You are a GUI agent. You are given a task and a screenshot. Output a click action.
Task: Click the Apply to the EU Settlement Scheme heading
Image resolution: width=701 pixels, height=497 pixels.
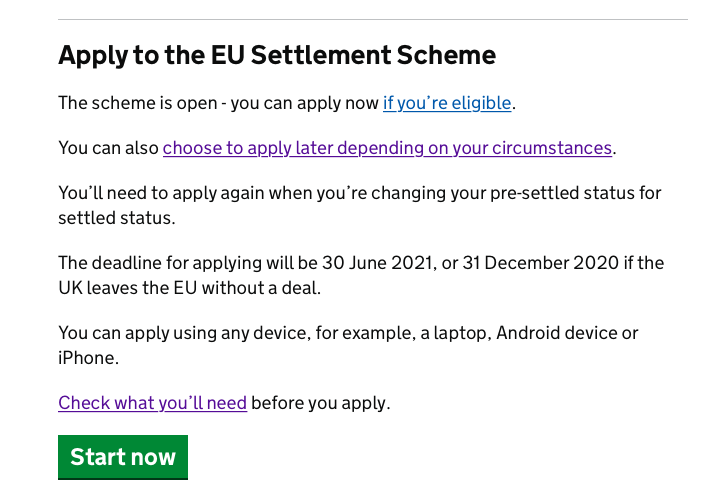pyautogui.click(x=277, y=55)
